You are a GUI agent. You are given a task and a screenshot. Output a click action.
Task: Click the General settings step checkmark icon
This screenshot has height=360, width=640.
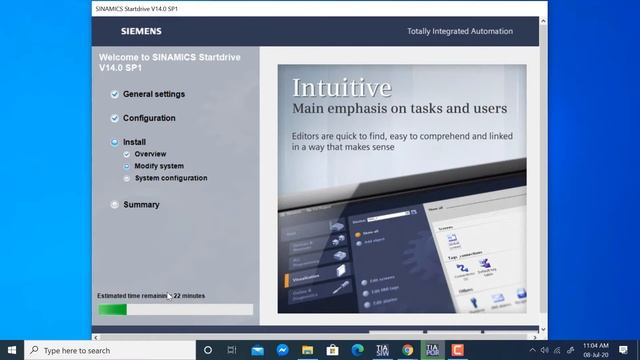click(x=115, y=94)
